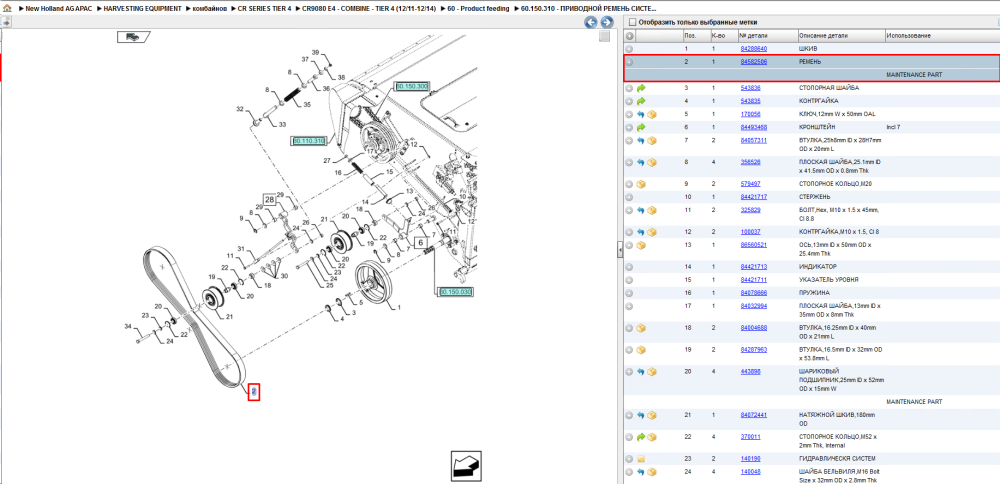Click the large arrow direction icon below diagram

pos(466,467)
